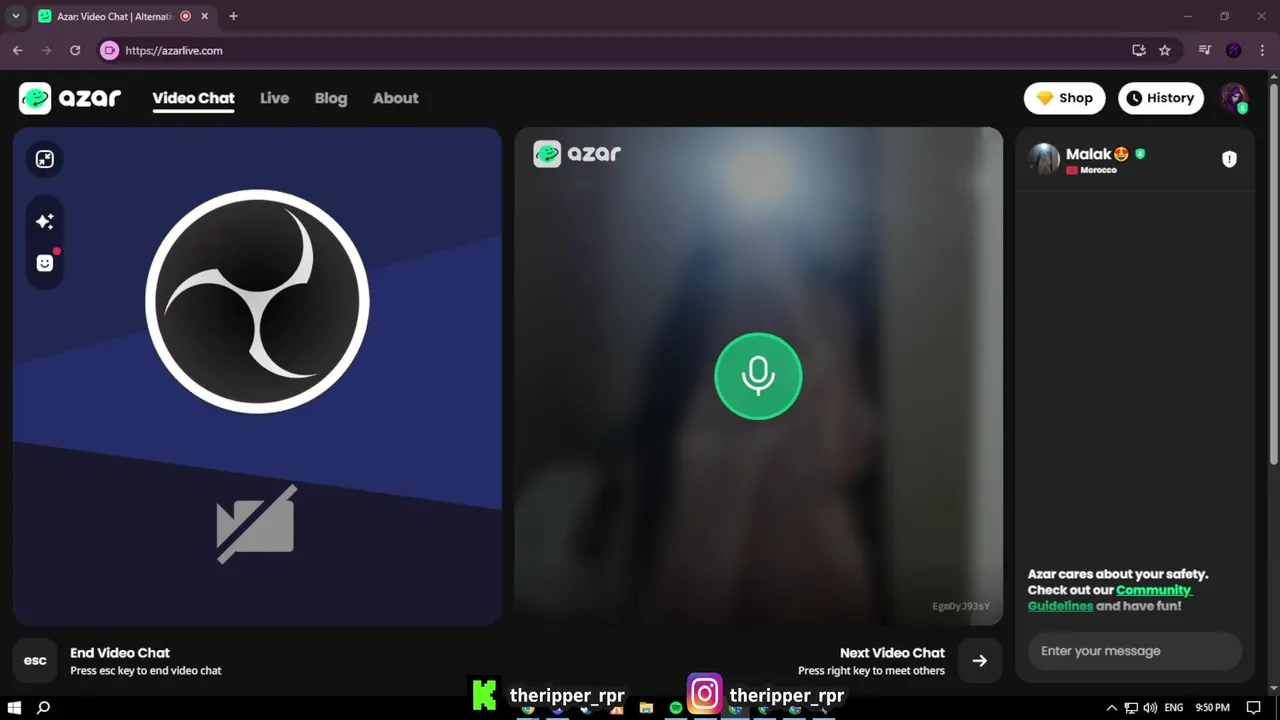Open the 9:50 PM clock
Image resolution: width=1280 pixels, height=720 pixels.
point(1212,708)
